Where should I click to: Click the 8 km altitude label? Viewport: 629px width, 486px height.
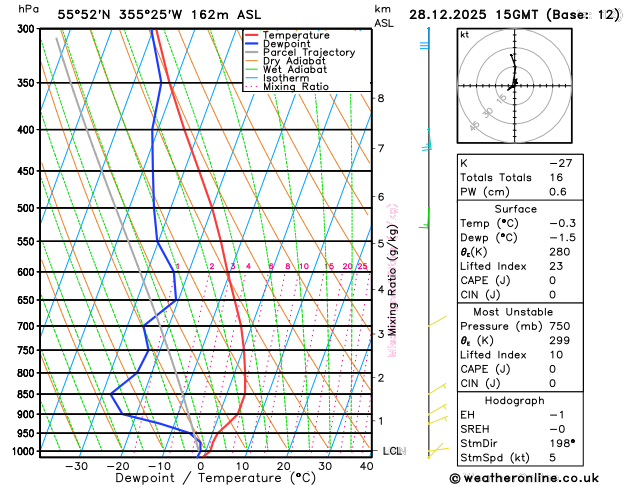click(x=381, y=98)
